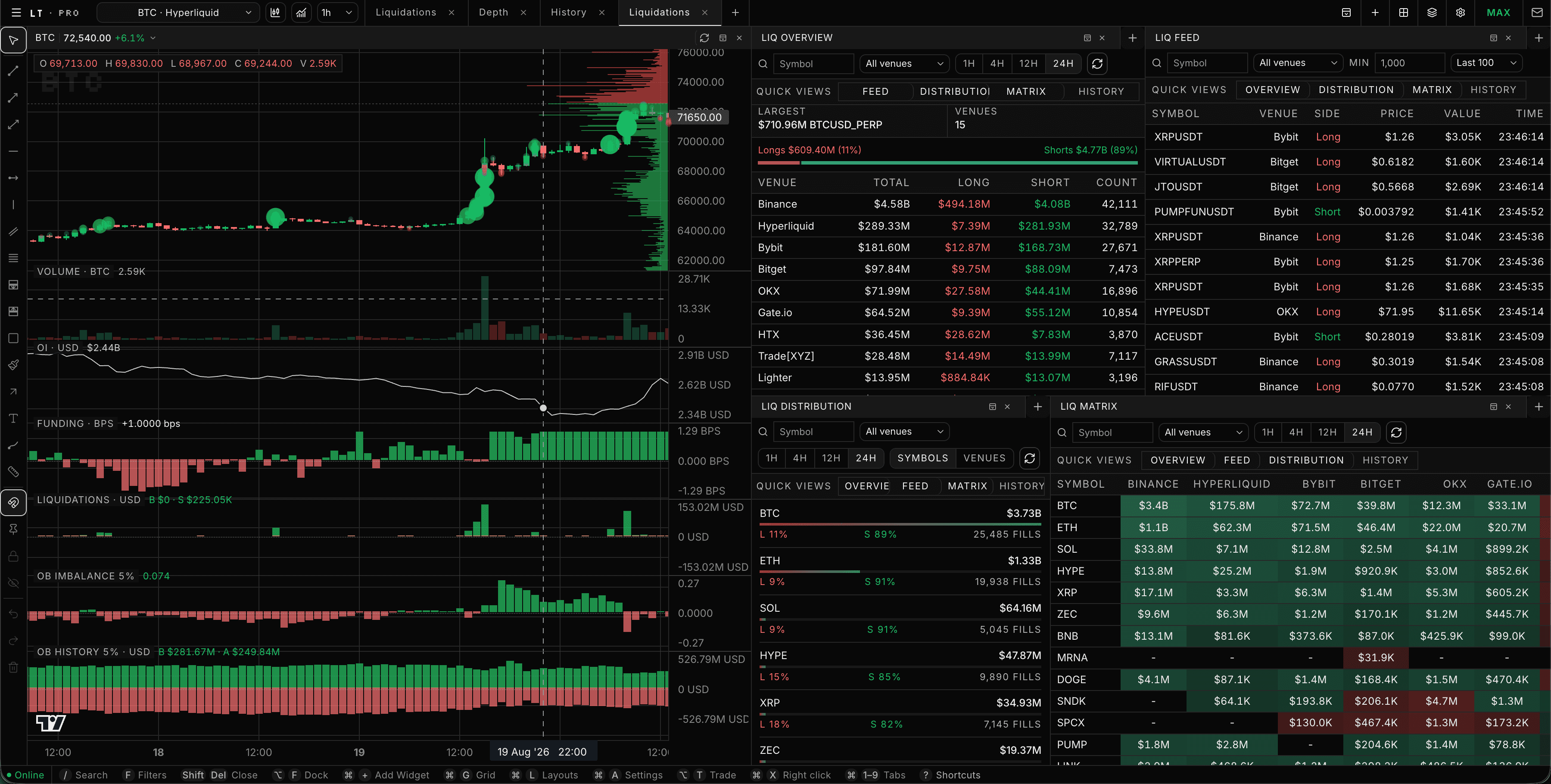The width and height of the screenshot is (1551, 784).
Task: Toggle the magnet snap mode
Action: (x=13, y=502)
